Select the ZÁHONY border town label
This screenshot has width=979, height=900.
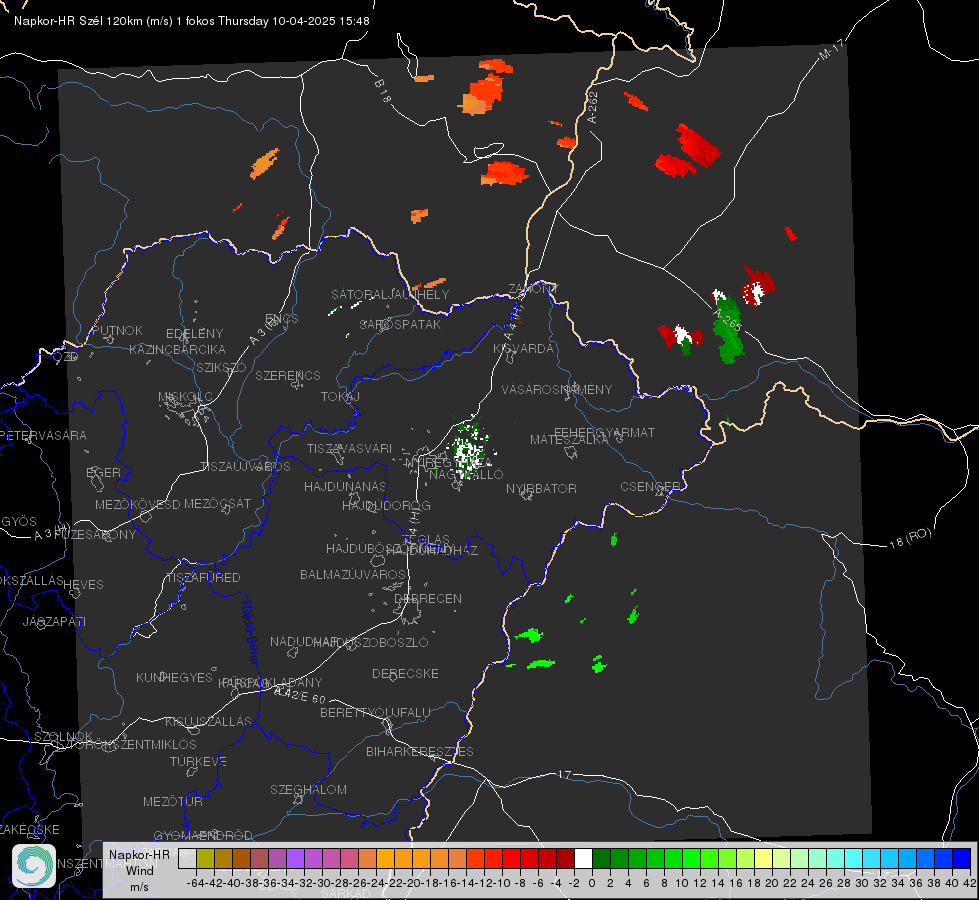click(x=533, y=289)
